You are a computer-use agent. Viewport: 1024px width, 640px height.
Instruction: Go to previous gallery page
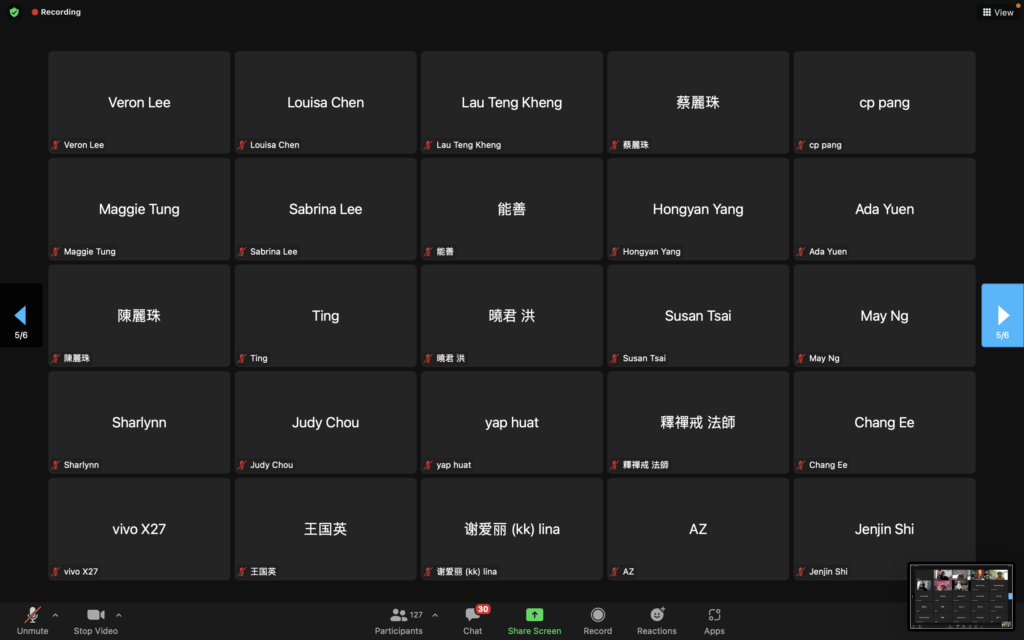point(21,316)
